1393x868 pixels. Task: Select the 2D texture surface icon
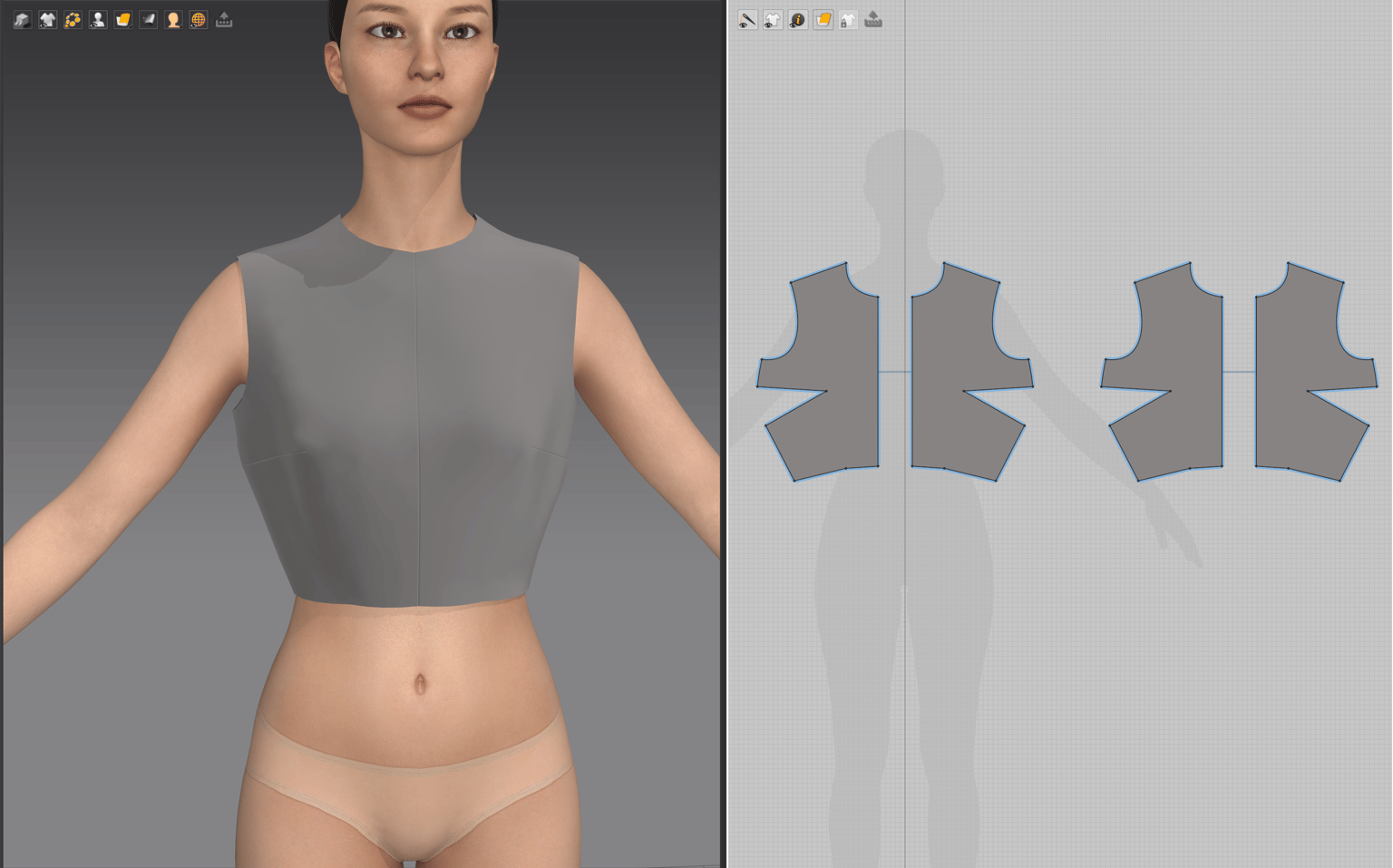coord(823,20)
